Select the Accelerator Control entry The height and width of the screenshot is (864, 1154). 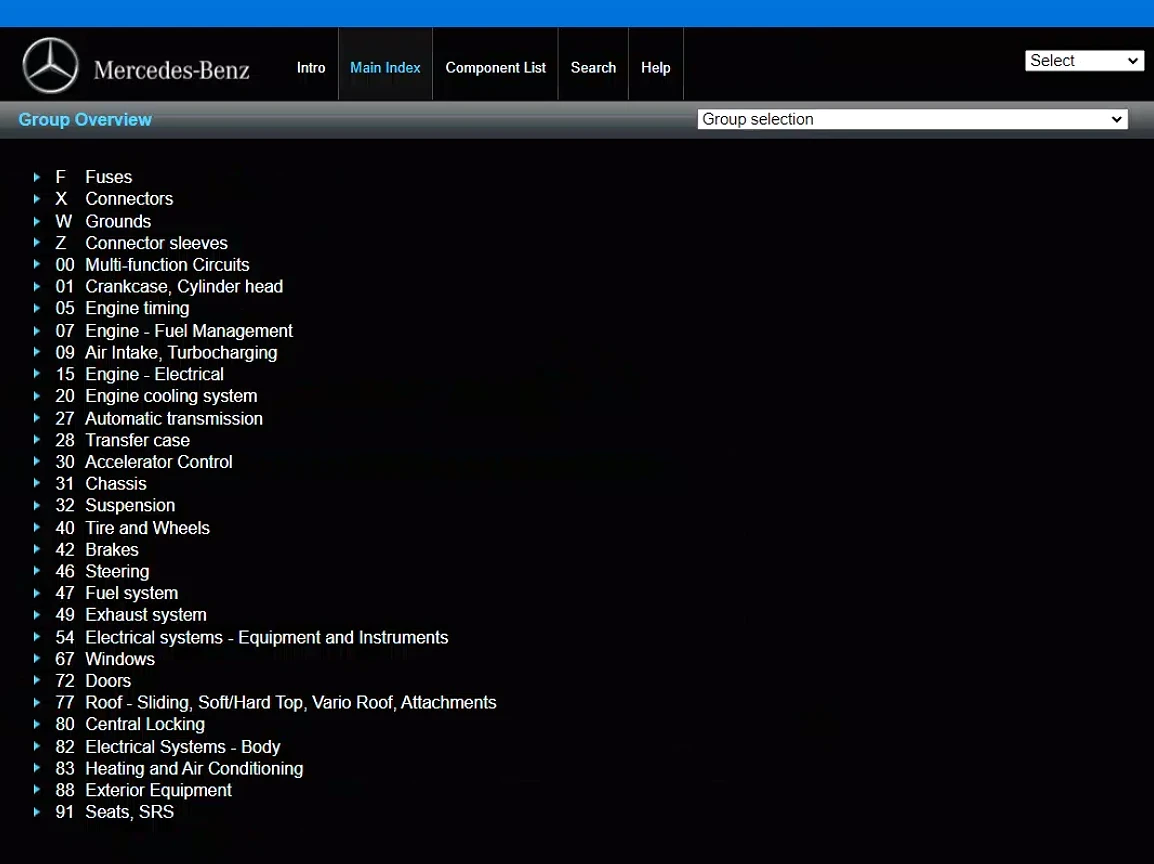158,461
